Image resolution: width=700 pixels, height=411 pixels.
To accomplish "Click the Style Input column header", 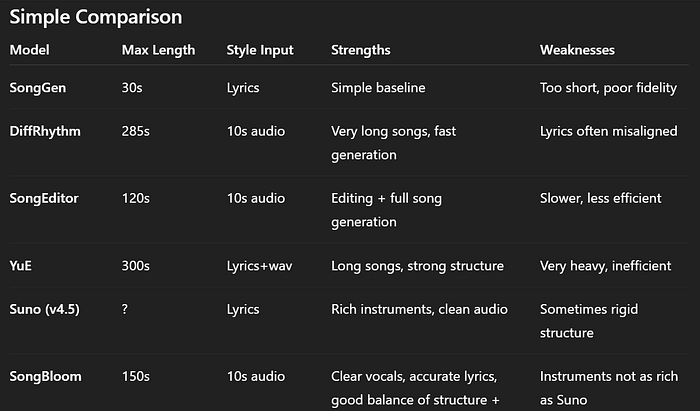I will click(x=260, y=50).
